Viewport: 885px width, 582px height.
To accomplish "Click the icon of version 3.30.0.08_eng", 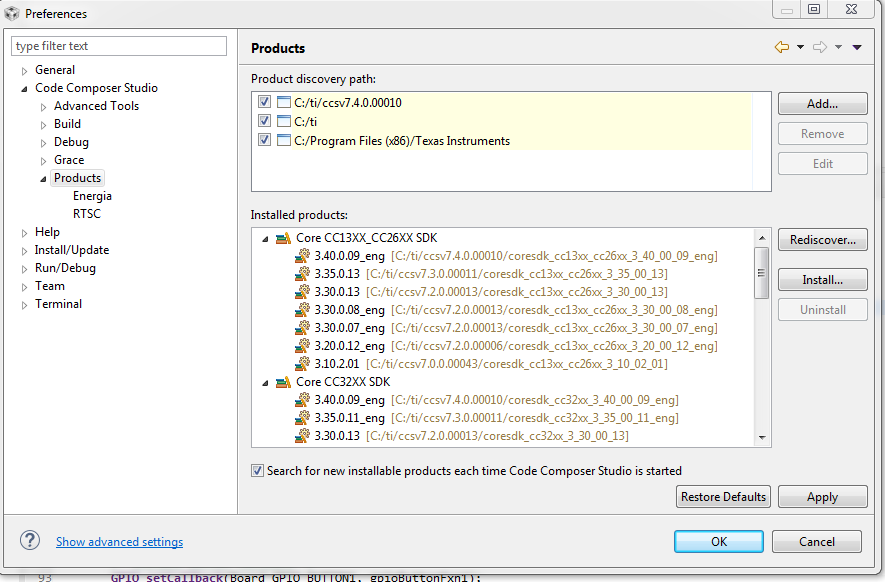I will coord(303,310).
